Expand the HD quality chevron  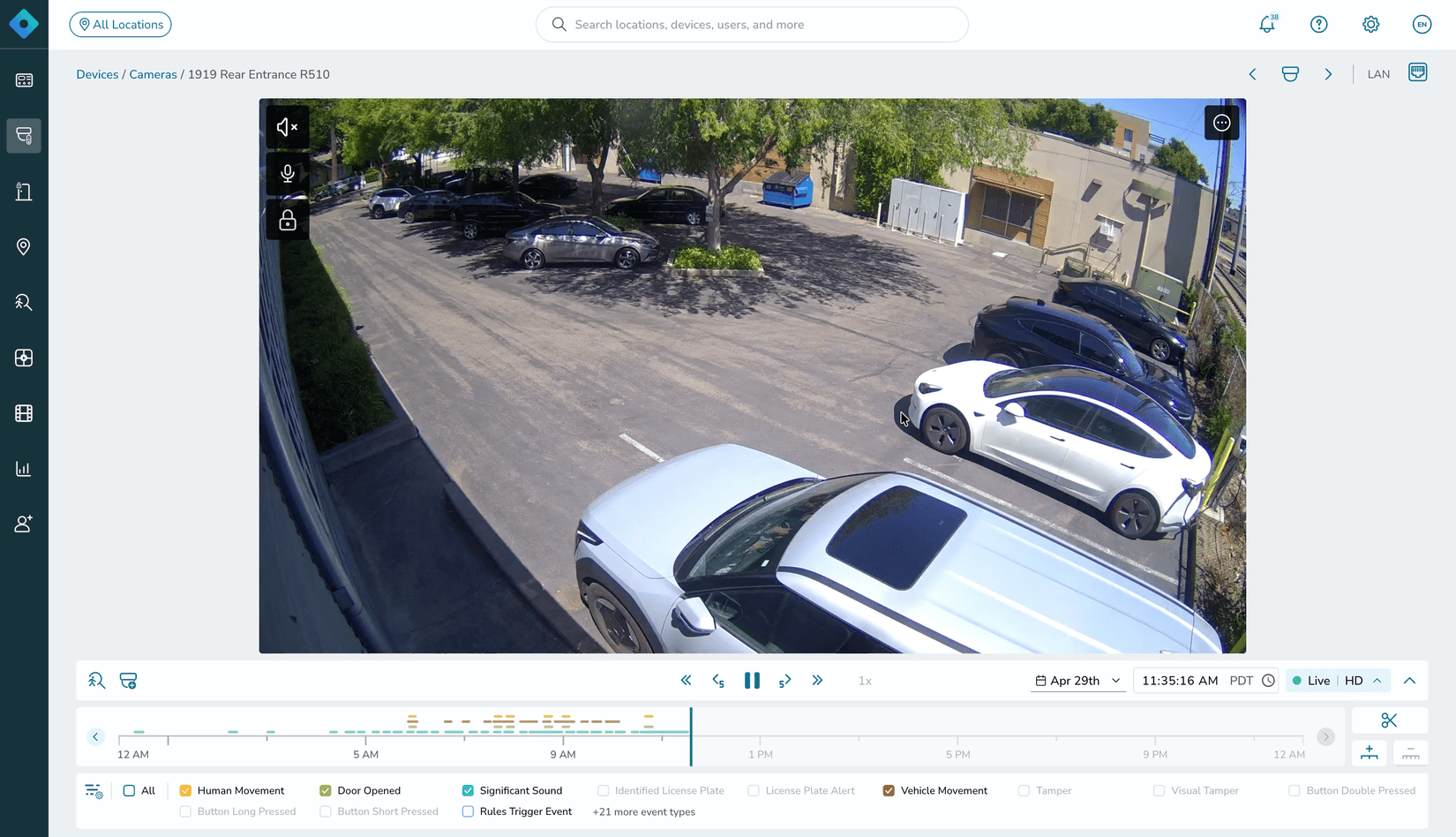(1377, 681)
